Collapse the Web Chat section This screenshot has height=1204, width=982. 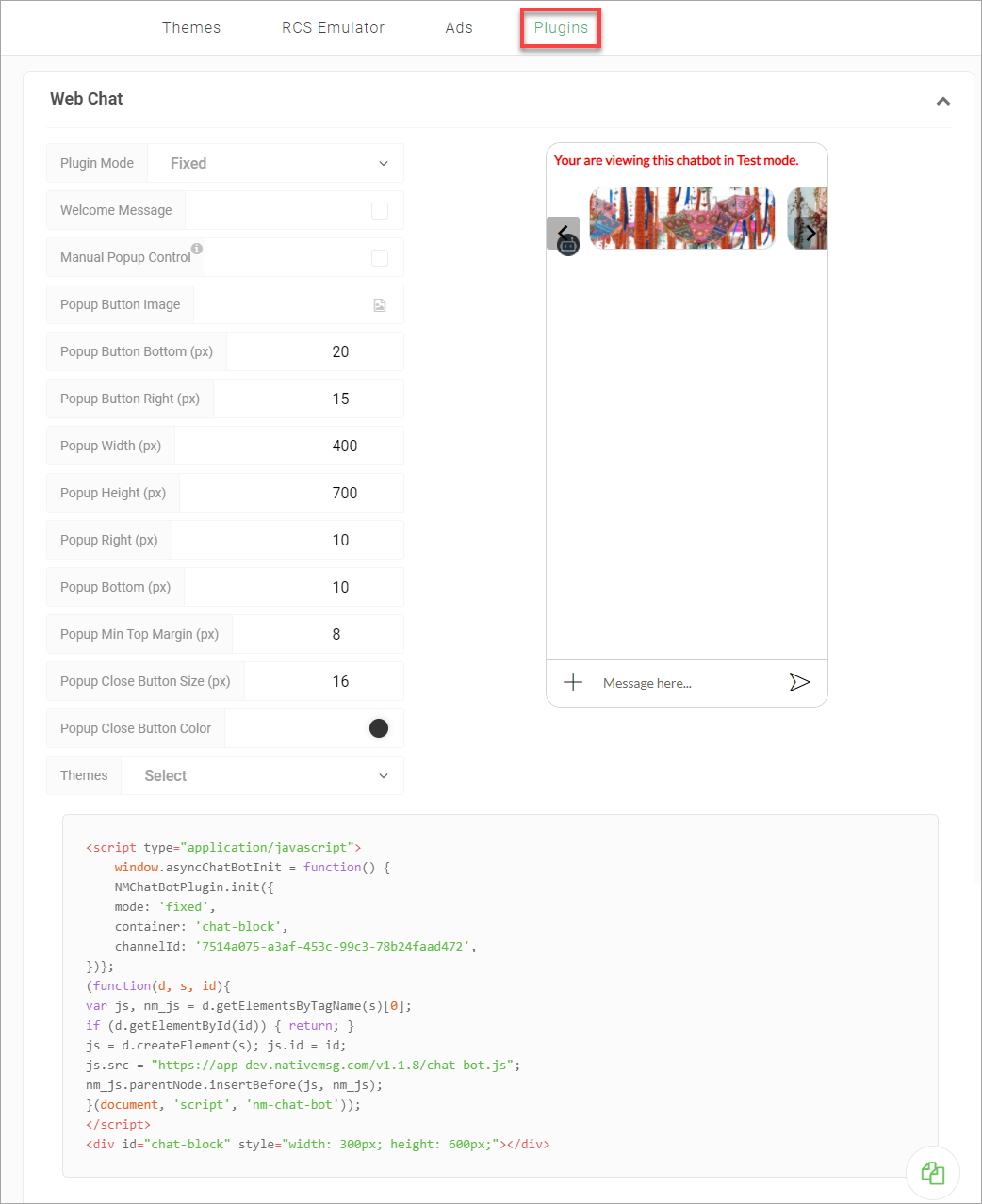(942, 101)
